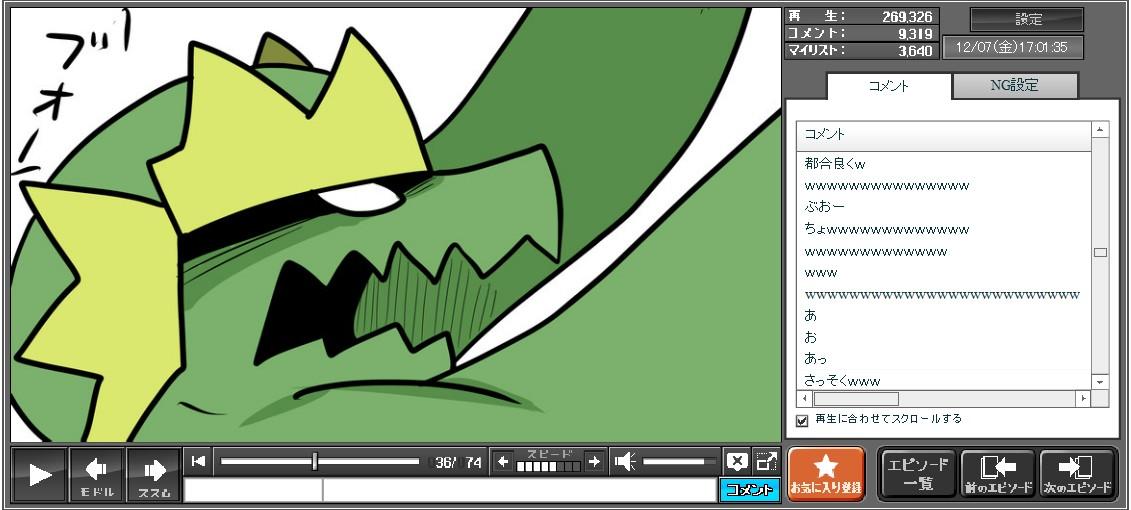The height and width of the screenshot is (510, 1131).
Task: Mute audio via speaker icon
Action: click(625, 461)
